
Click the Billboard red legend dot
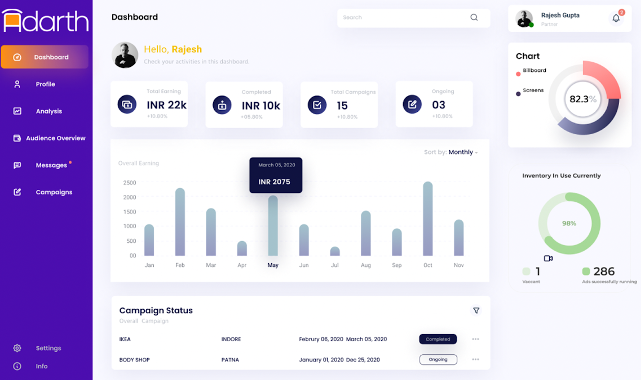[x=518, y=74]
